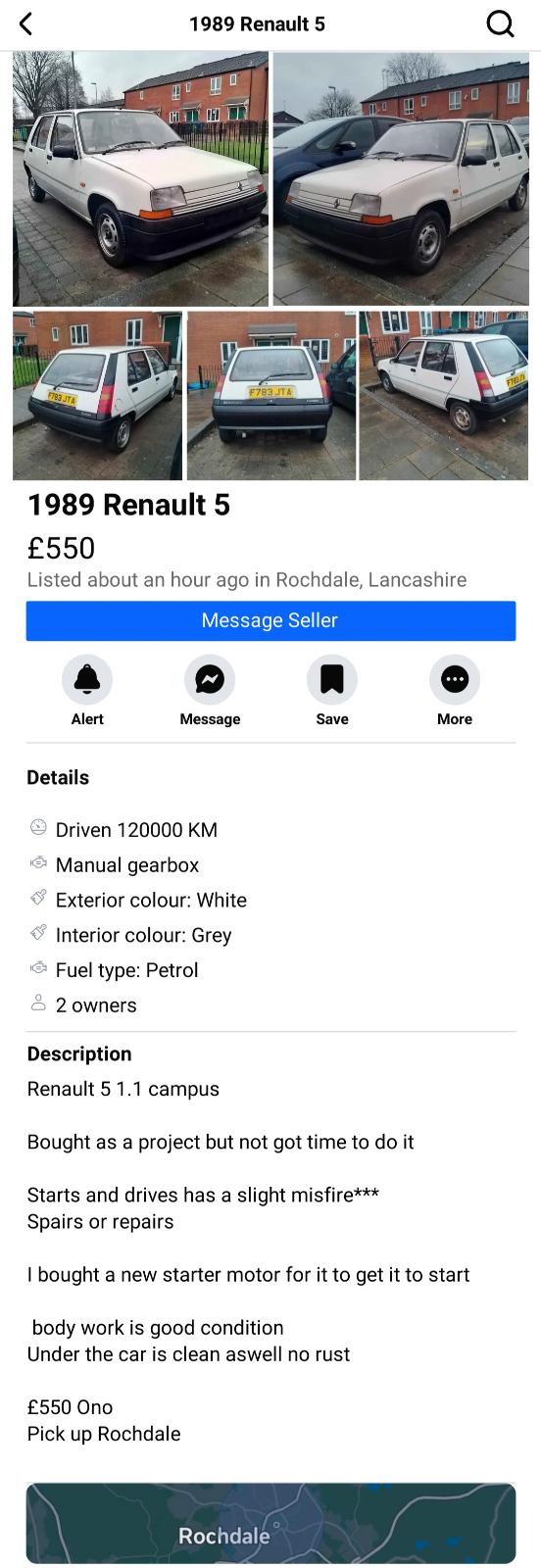The image size is (541, 1568).
Task: Open the More options ellipsis icon
Action: [455, 679]
